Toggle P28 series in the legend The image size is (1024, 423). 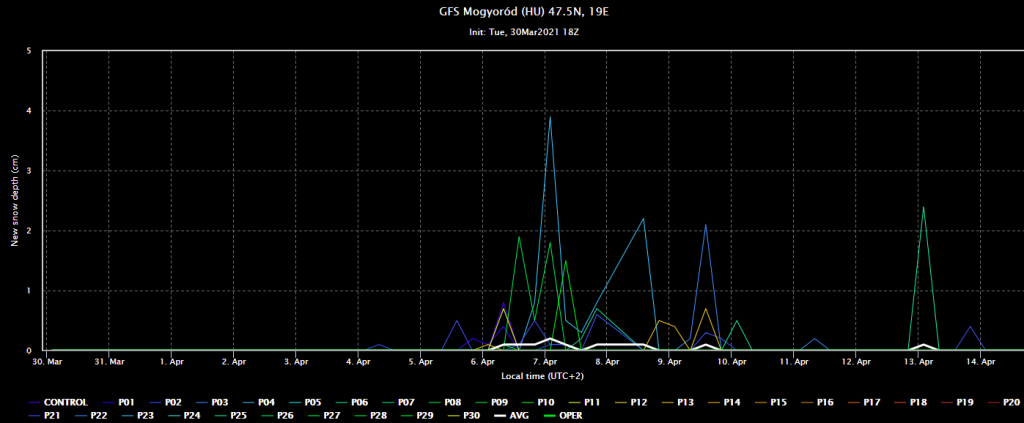[377, 415]
